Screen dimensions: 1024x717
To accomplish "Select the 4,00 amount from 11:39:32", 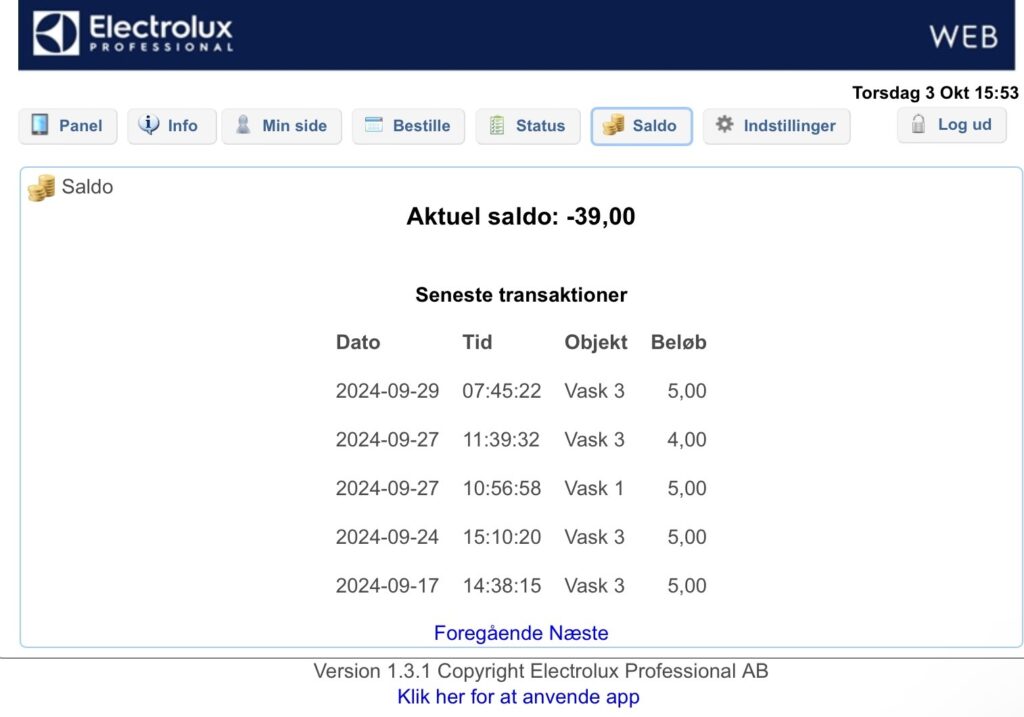I will 687,440.
